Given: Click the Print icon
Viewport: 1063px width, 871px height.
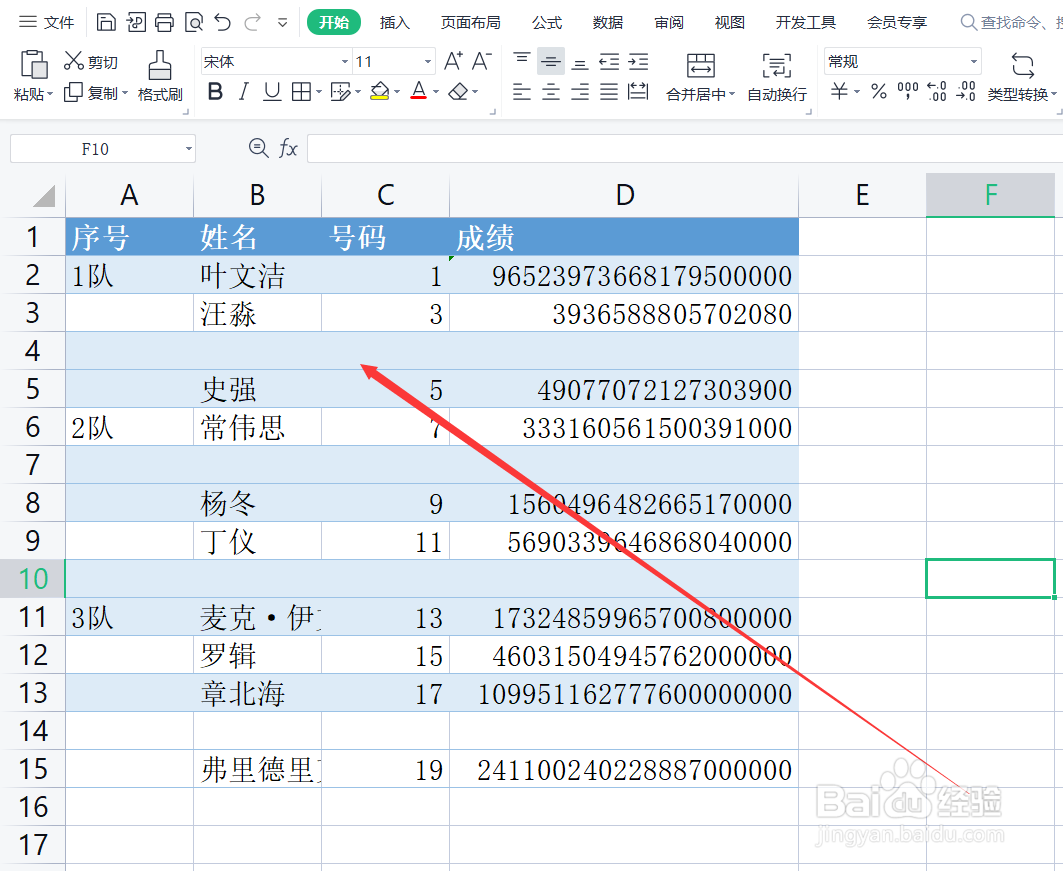Looking at the screenshot, I should [x=165, y=21].
